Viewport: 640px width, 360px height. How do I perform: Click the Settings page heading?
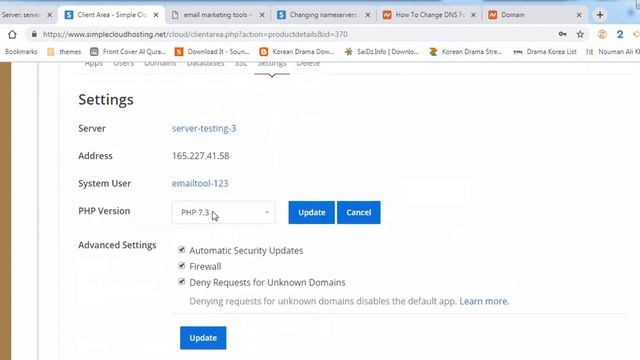106,100
